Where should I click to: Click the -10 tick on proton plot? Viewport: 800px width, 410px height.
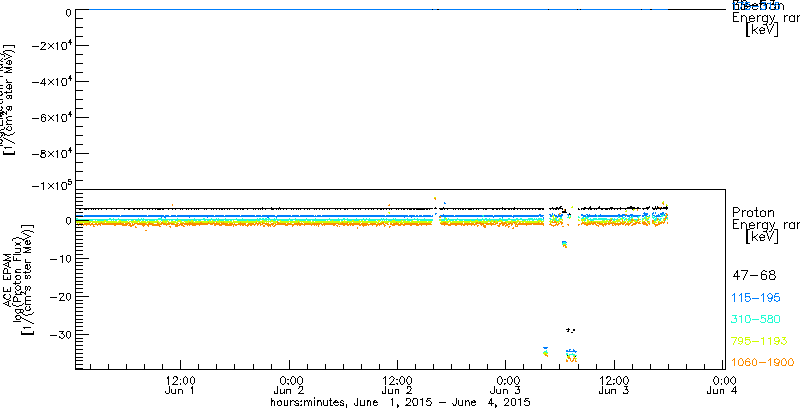(60, 259)
